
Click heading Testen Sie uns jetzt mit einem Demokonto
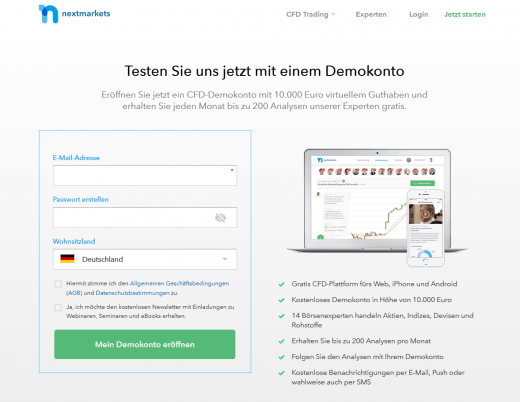pos(264,71)
